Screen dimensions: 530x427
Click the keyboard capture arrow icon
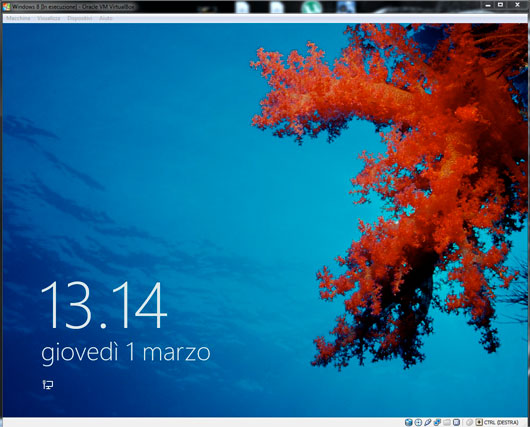pos(479,422)
